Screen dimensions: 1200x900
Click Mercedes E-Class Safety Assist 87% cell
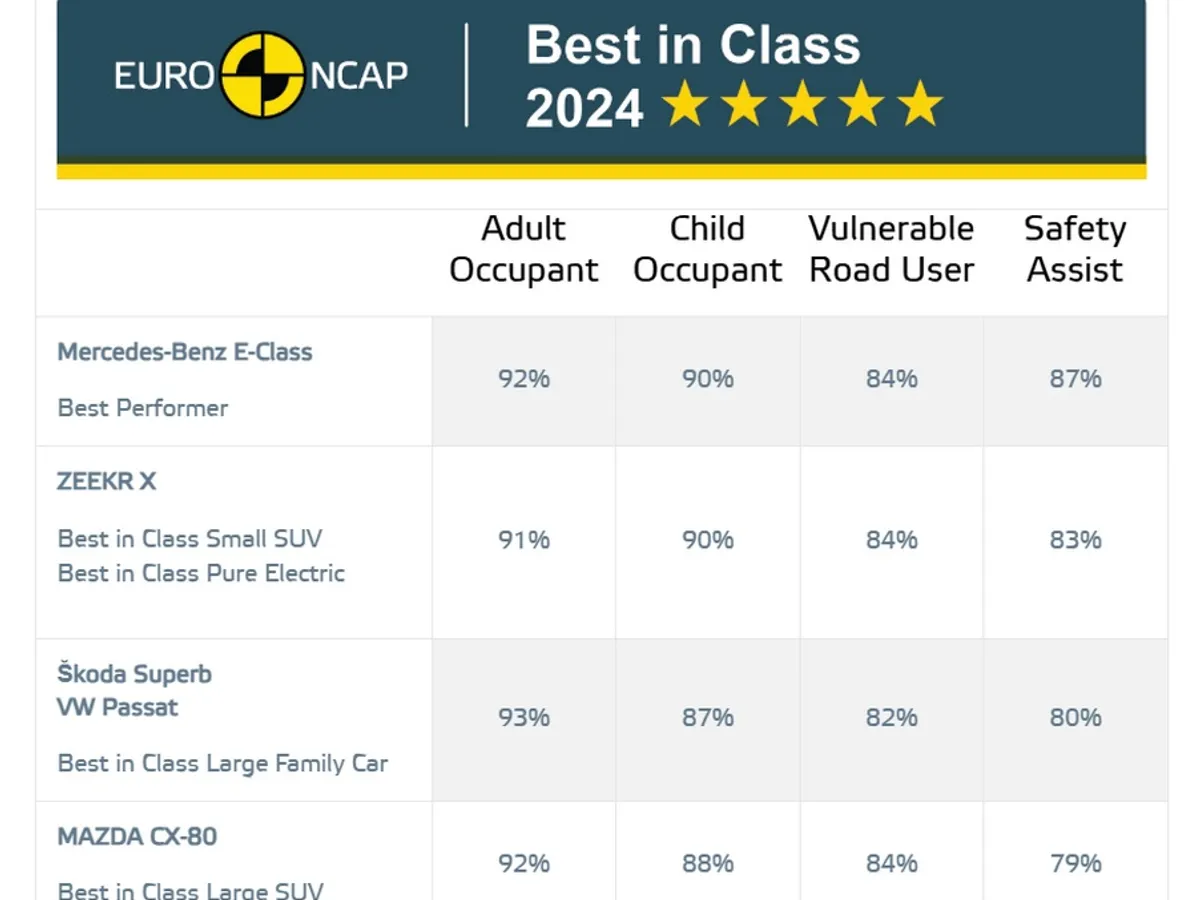[1075, 379]
